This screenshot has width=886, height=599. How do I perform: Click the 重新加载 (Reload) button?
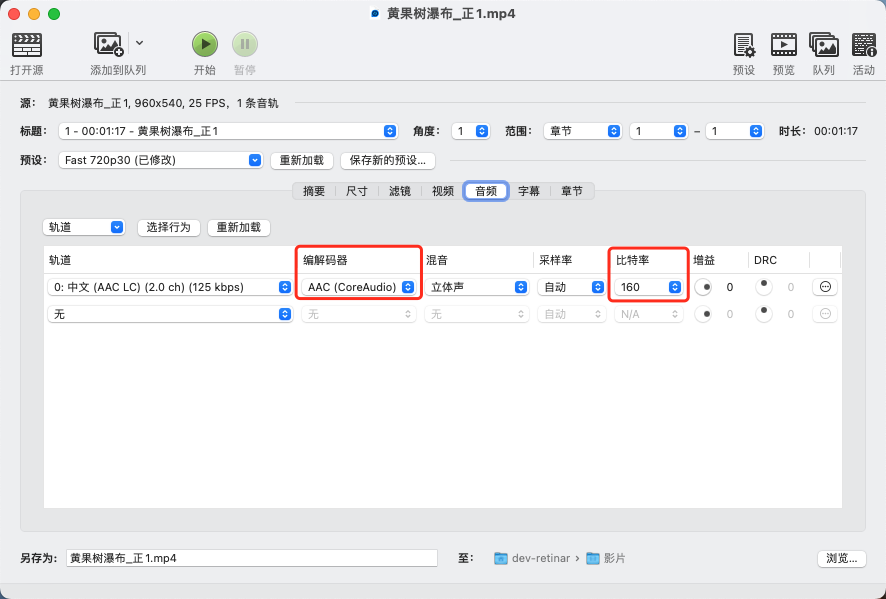(238, 227)
